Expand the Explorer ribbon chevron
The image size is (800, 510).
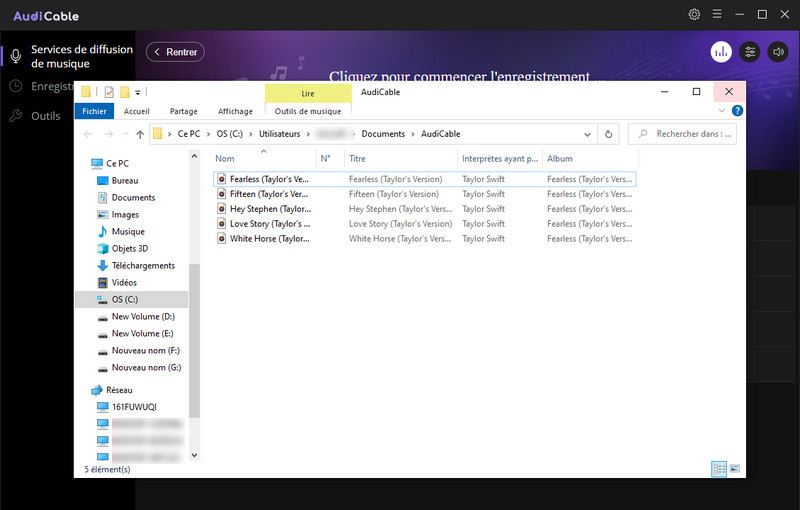pos(723,111)
